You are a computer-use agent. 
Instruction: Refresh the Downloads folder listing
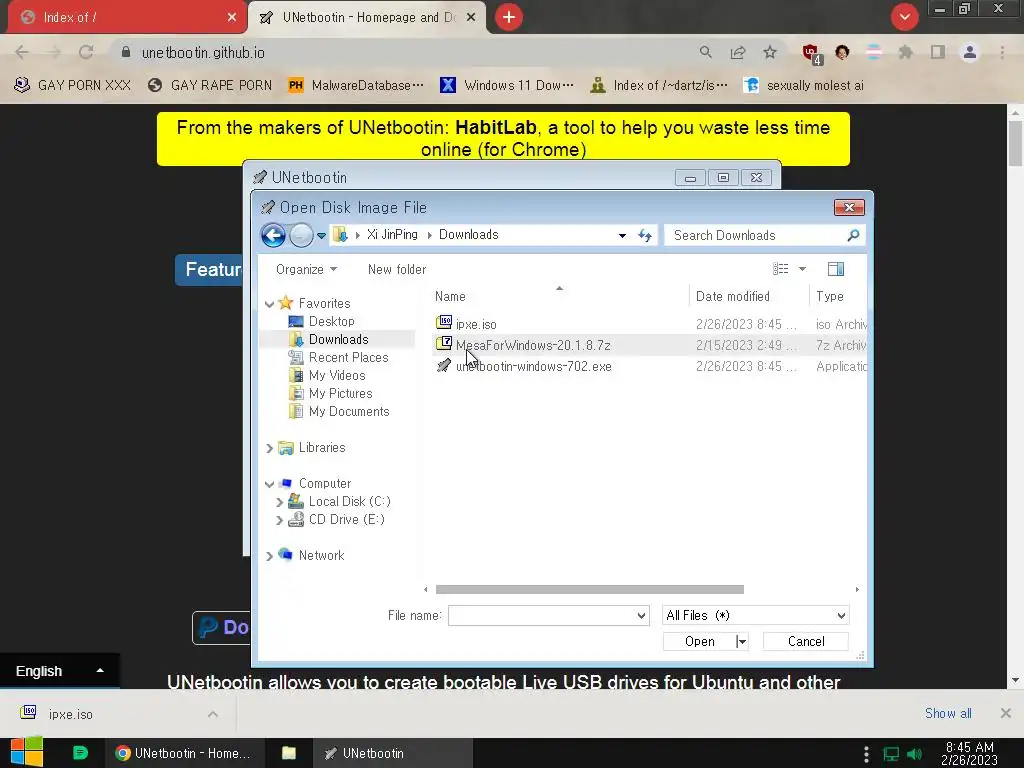[645, 236]
